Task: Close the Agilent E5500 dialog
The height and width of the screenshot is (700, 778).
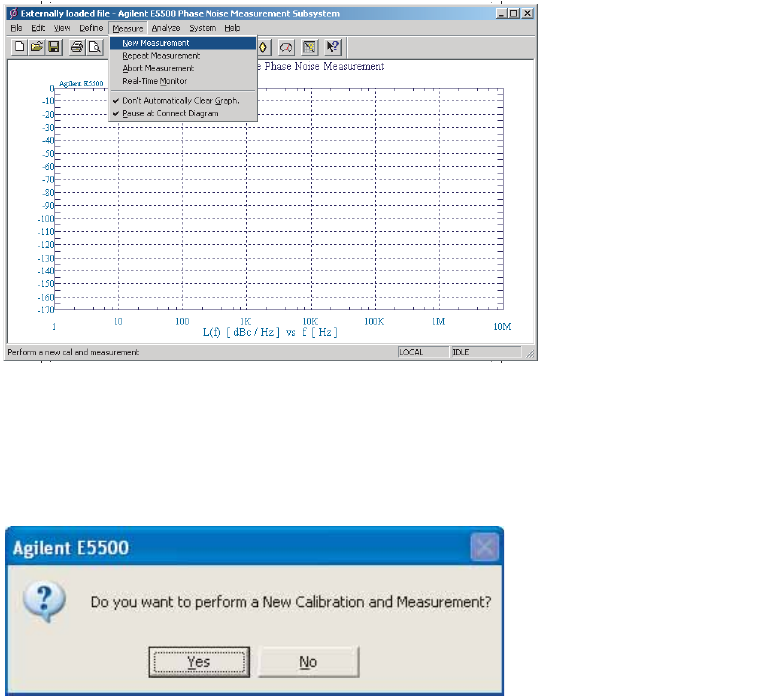Action: tap(484, 548)
